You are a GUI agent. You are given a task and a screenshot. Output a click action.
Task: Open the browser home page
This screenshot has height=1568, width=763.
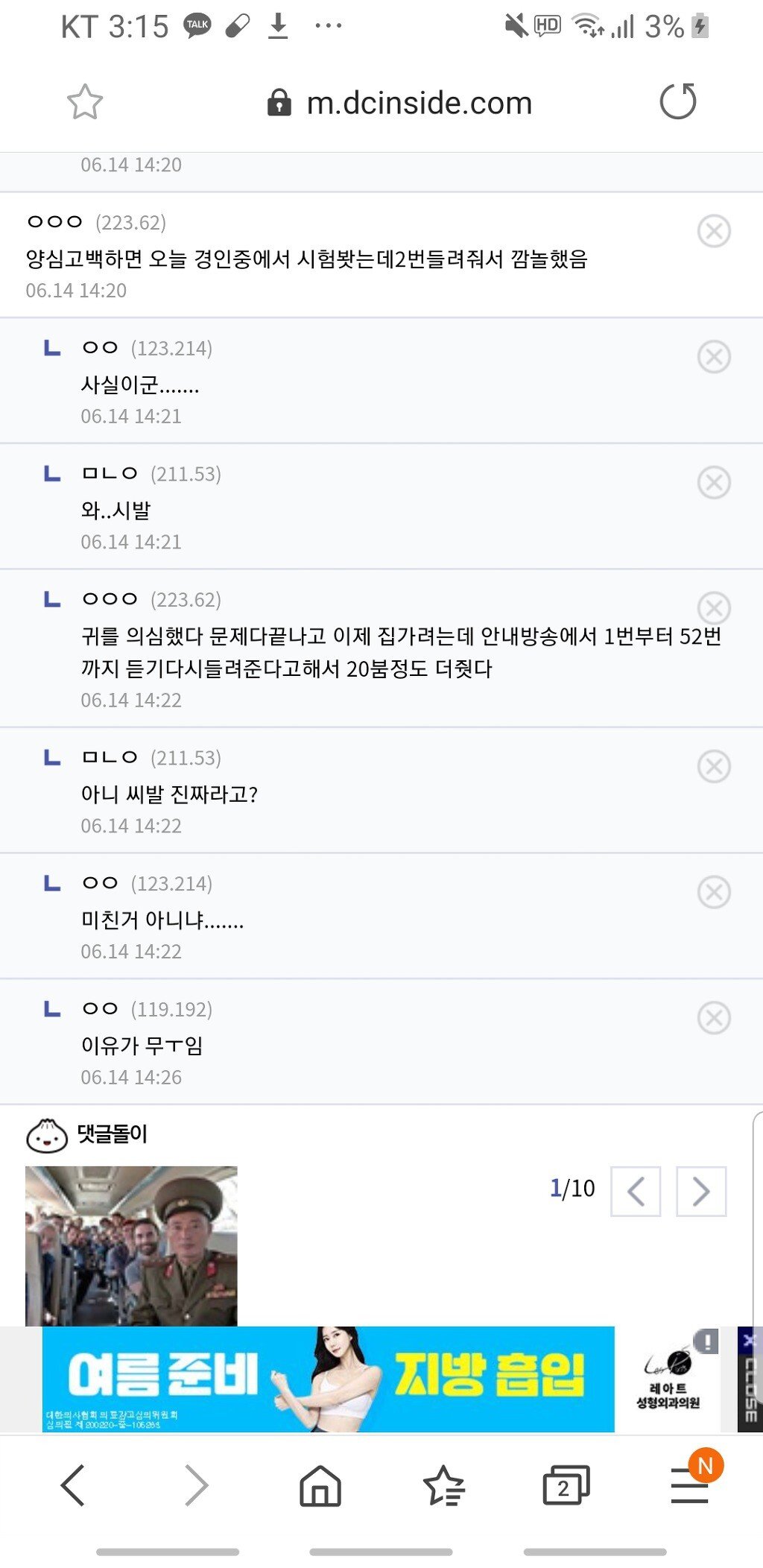tap(320, 1485)
